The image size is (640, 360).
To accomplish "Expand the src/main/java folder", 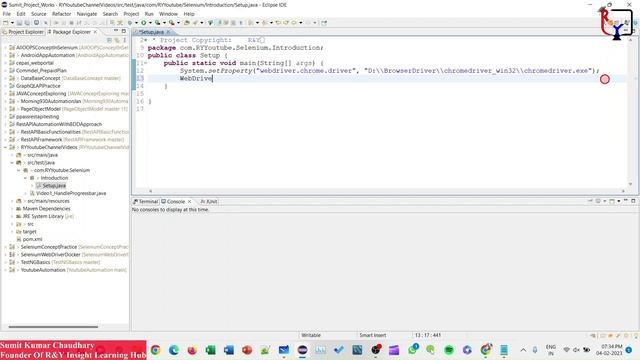I will click(x=12, y=155).
